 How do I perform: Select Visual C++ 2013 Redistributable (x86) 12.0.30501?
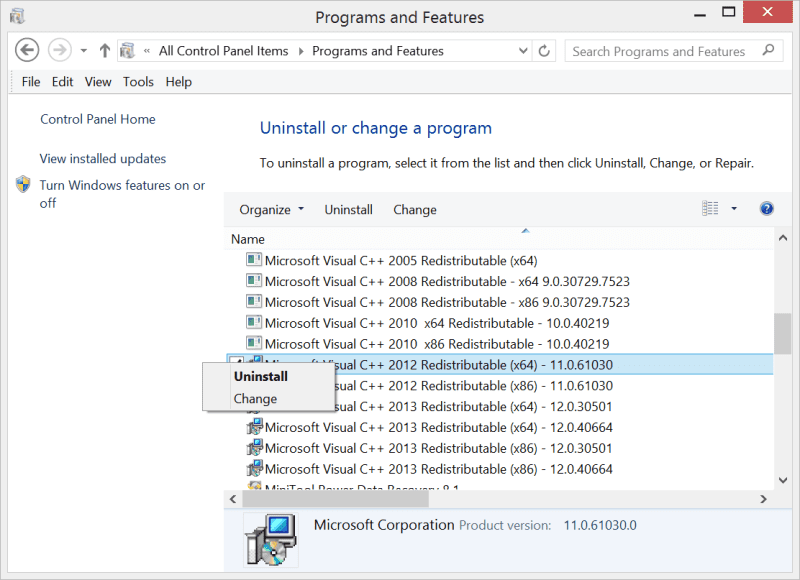coord(439,449)
